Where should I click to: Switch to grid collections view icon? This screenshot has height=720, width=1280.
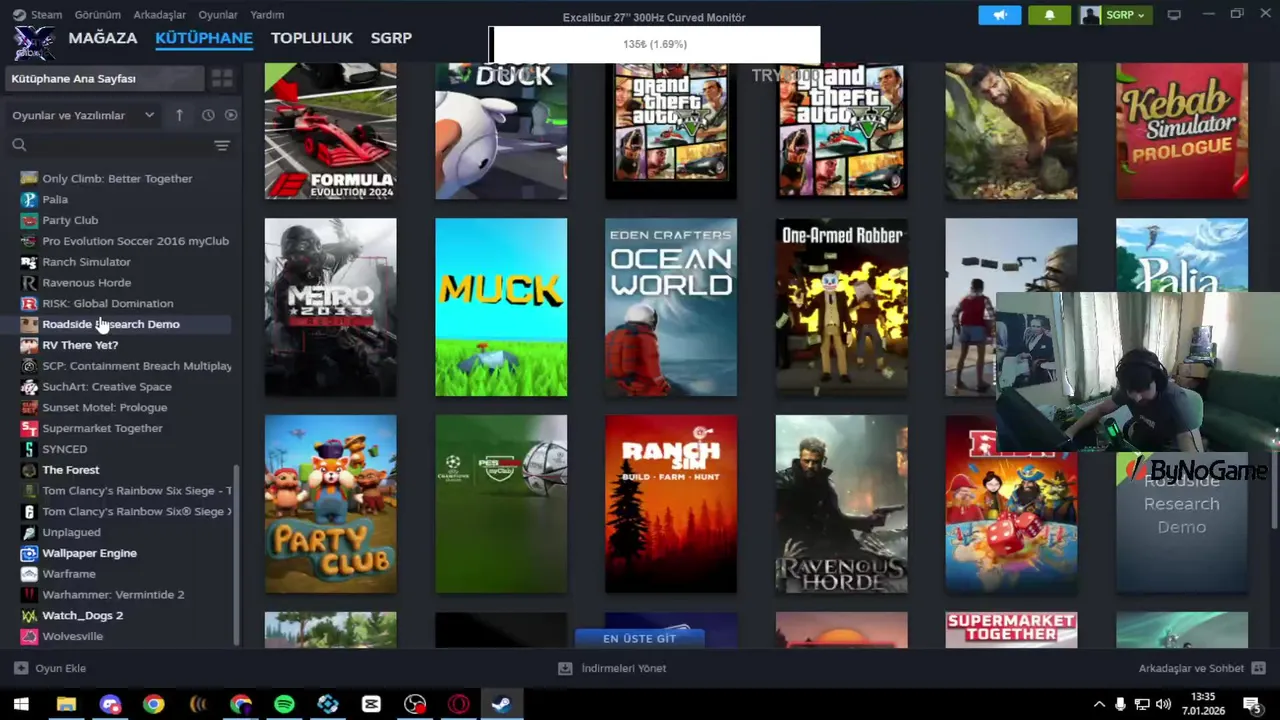point(222,78)
